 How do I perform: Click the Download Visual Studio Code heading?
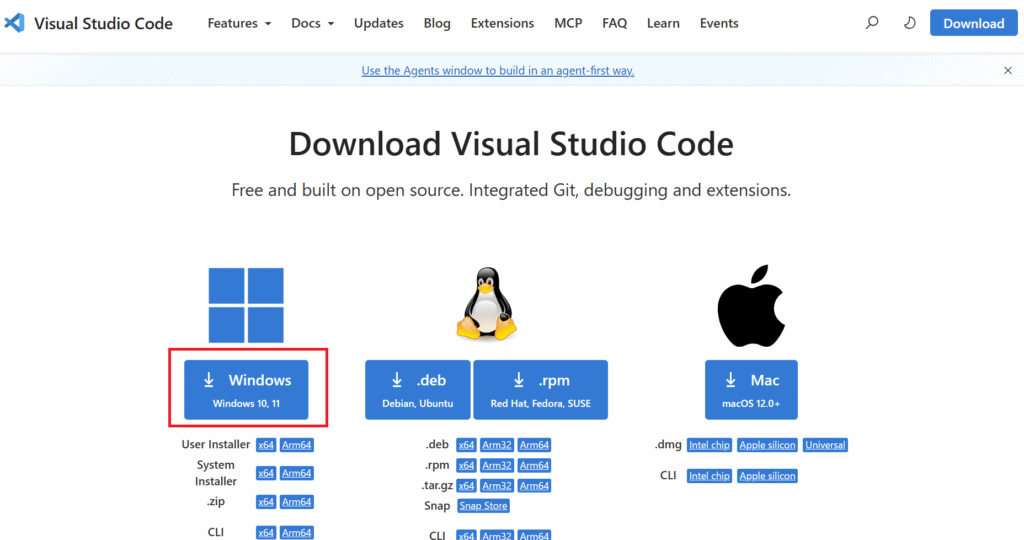(x=511, y=144)
